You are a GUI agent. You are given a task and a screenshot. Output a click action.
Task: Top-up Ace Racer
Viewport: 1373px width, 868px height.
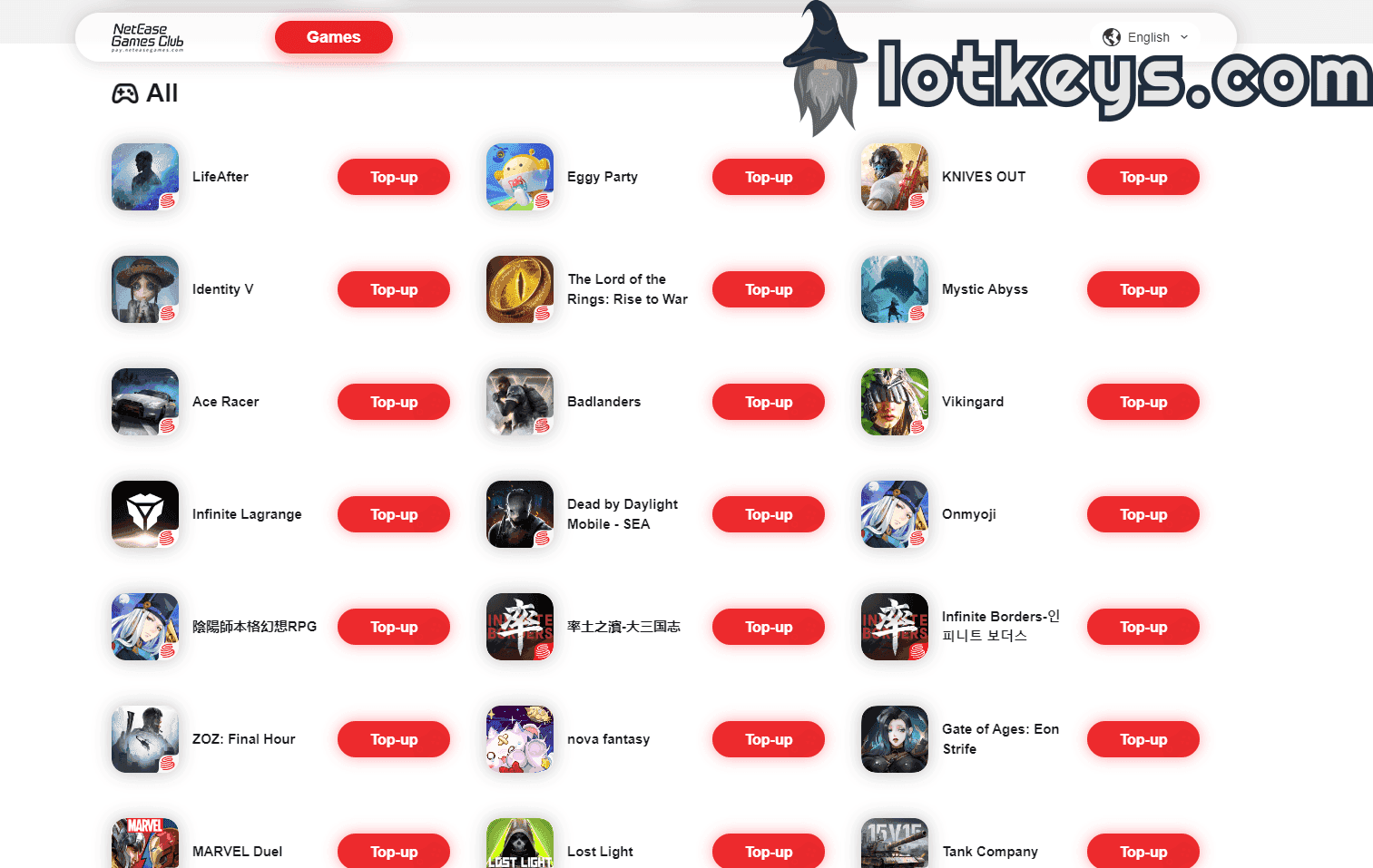pos(394,402)
